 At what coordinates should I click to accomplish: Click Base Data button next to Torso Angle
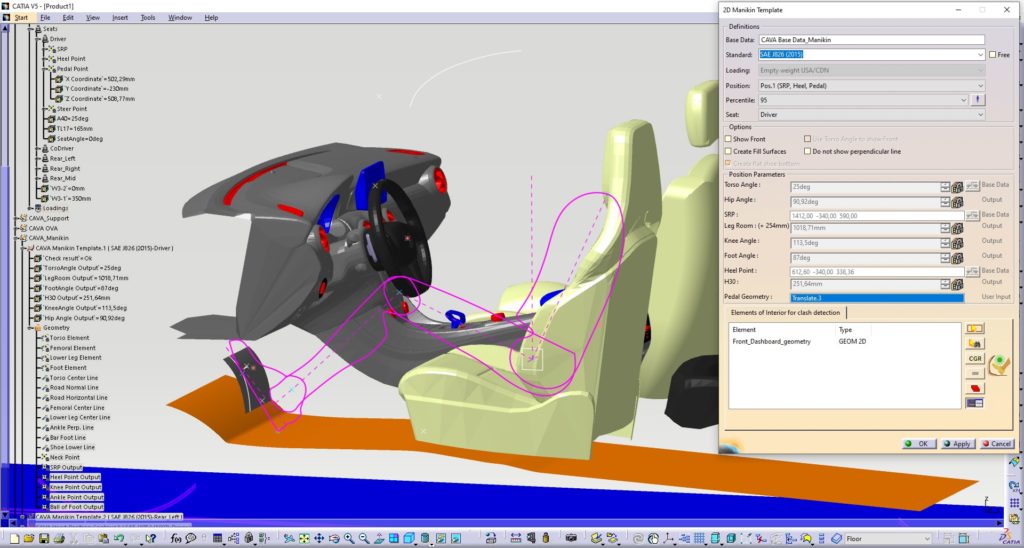972,185
